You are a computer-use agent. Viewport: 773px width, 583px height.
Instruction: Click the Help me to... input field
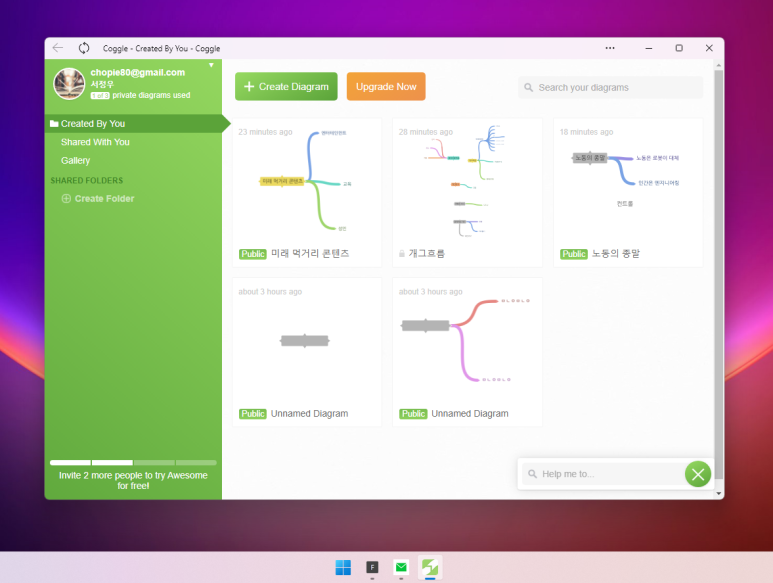pyautogui.click(x=604, y=474)
